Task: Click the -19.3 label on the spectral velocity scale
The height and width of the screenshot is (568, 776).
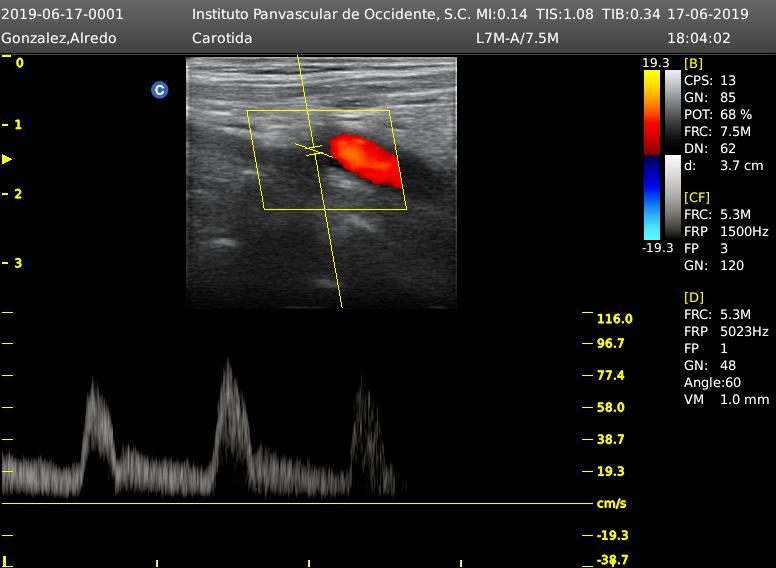Action: pos(613,535)
